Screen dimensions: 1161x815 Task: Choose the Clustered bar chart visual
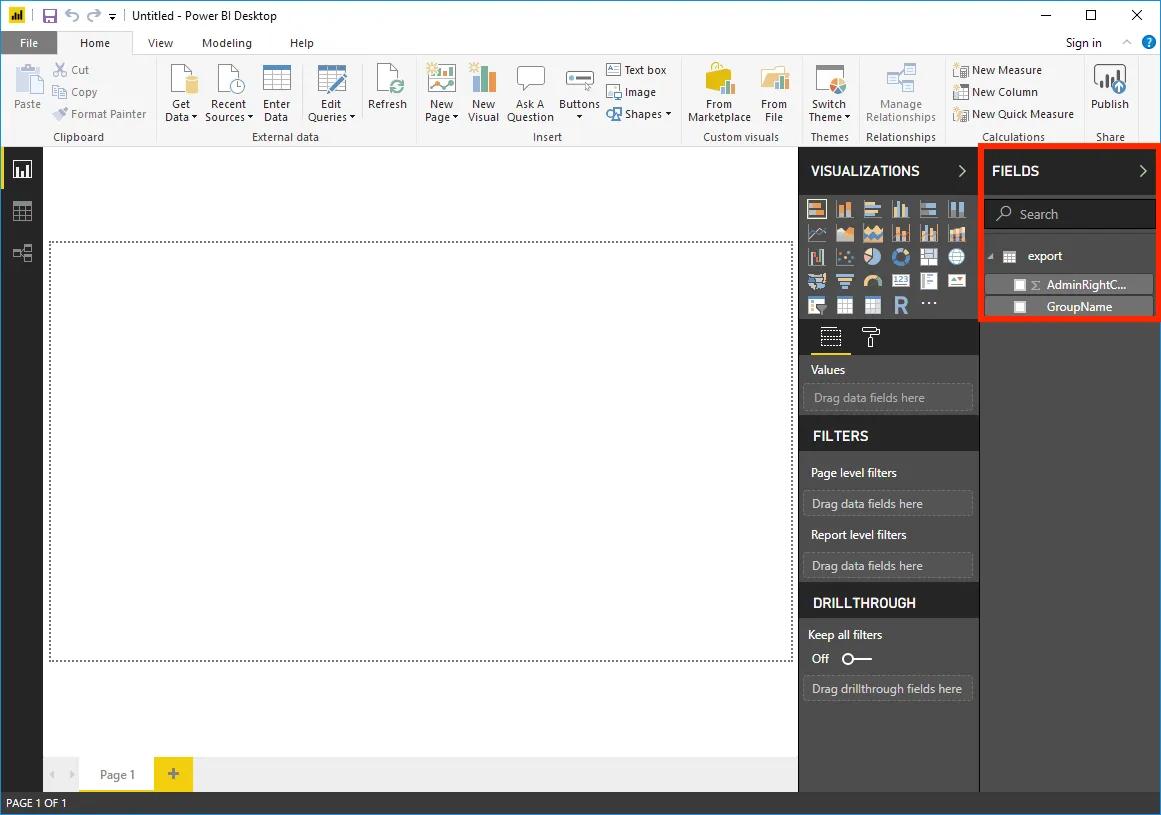872,209
